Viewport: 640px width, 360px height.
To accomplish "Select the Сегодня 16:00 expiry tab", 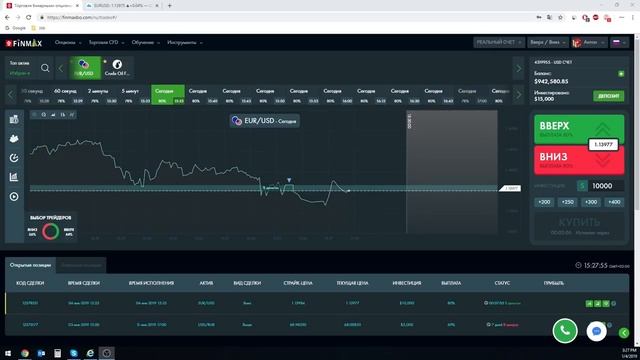I will (336, 95).
